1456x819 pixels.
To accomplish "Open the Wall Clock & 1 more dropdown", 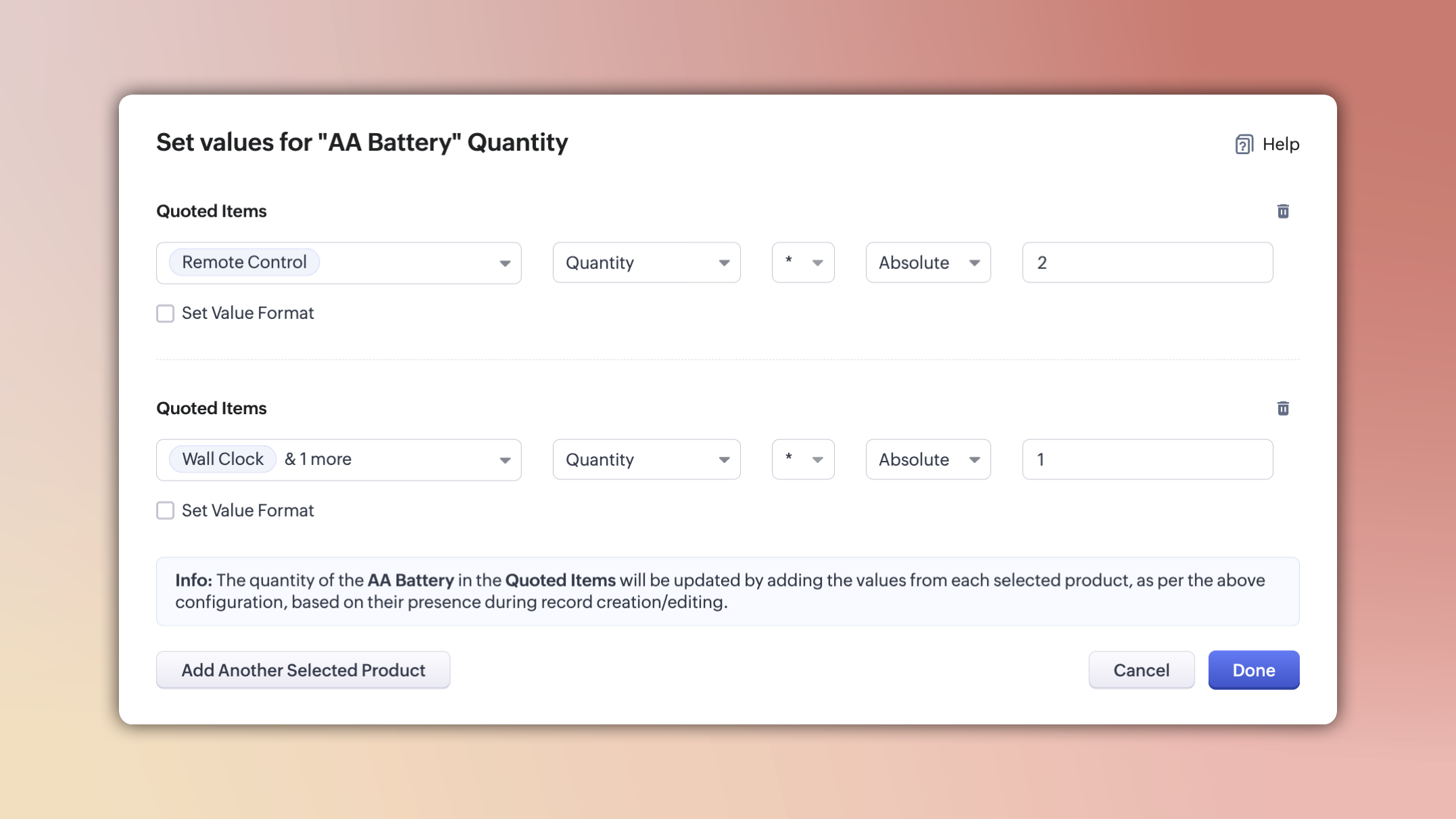I will [x=504, y=460].
